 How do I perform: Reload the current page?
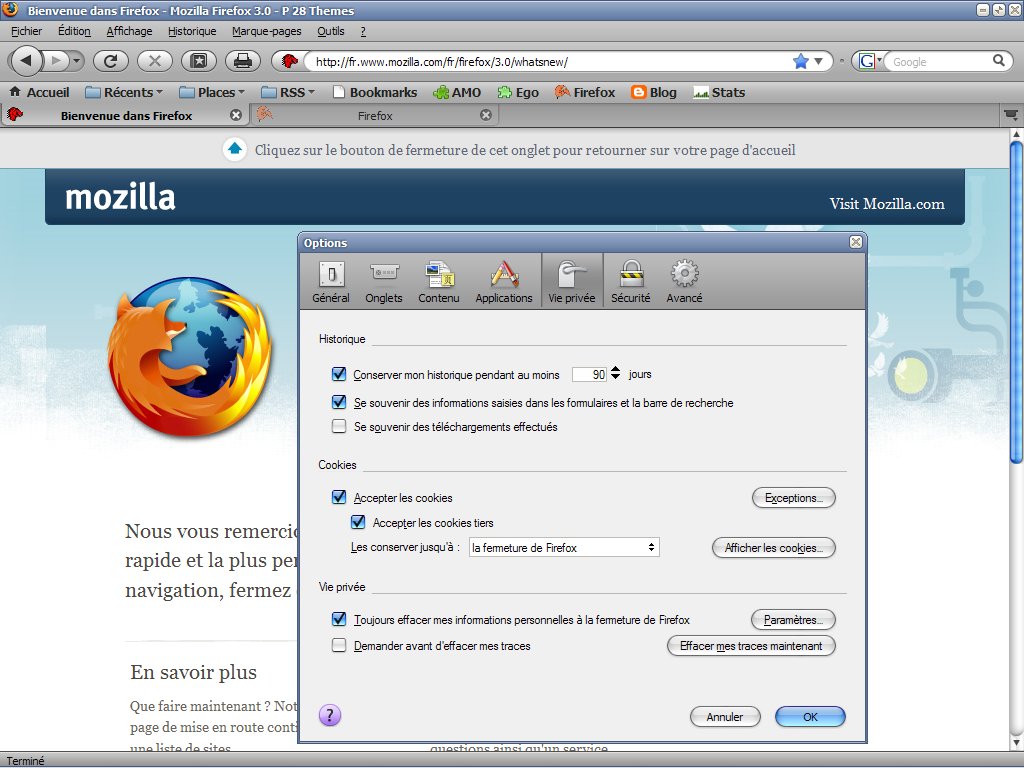pyautogui.click(x=110, y=61)
